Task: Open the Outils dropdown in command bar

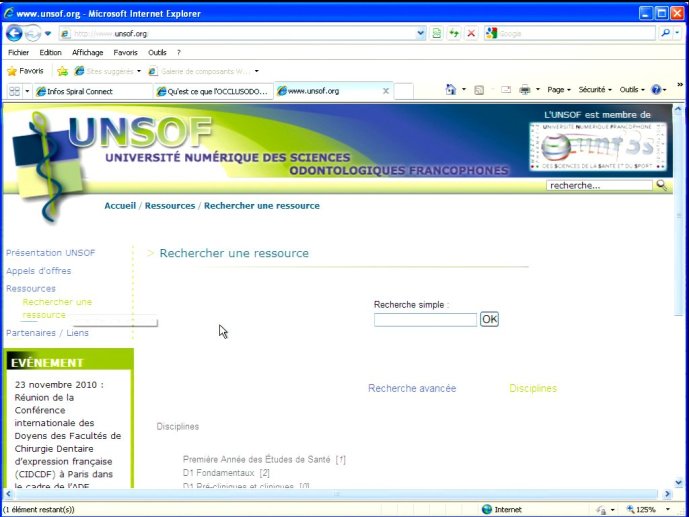Action: coord(632,90)
